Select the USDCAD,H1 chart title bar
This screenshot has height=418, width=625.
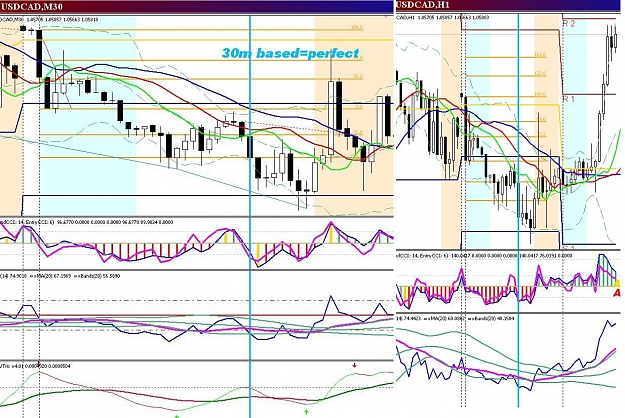509,5
